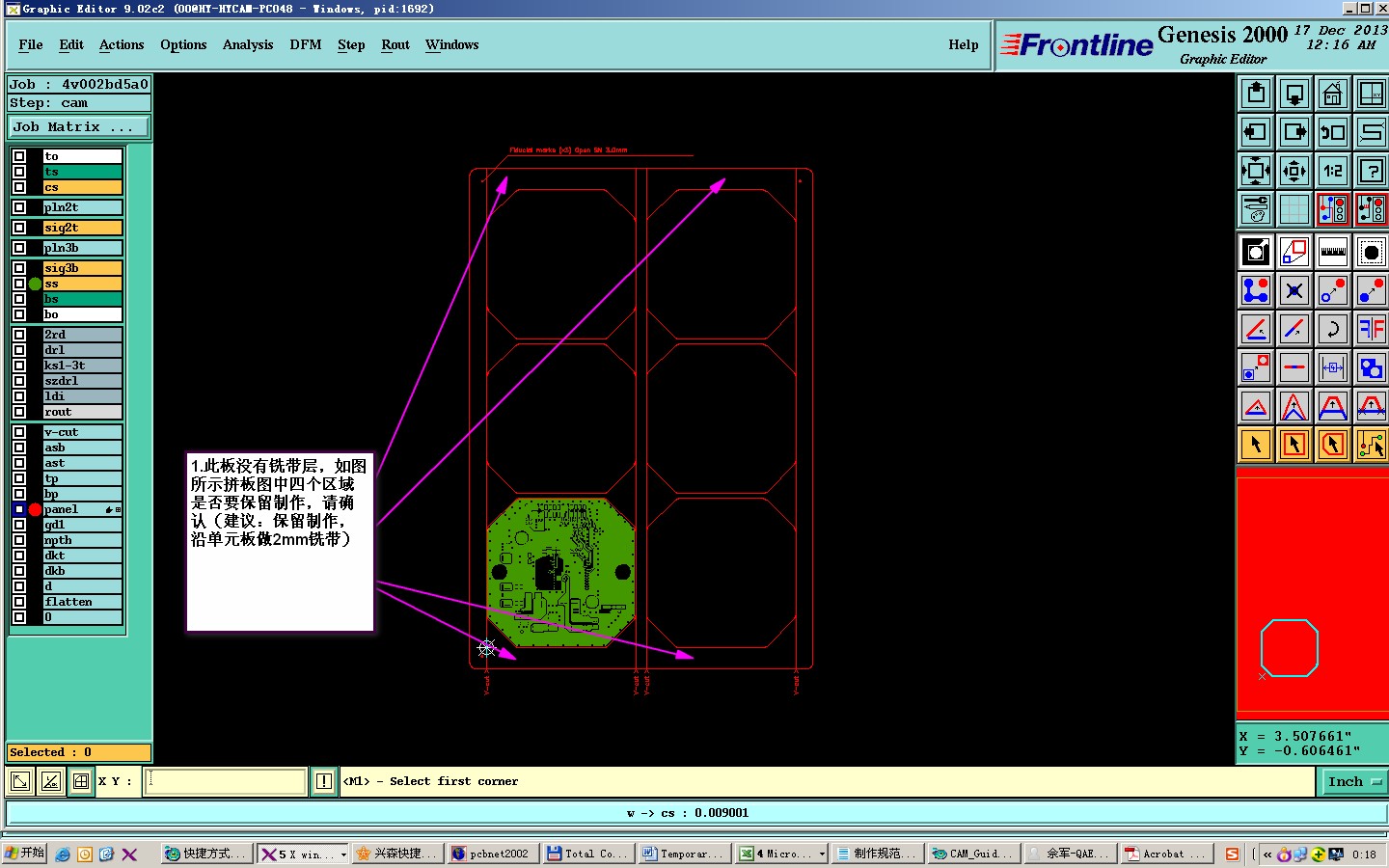Toggle the checkbox for layer to
Image resolution: width=1389 pixels, height=868 pixels.
19,156
